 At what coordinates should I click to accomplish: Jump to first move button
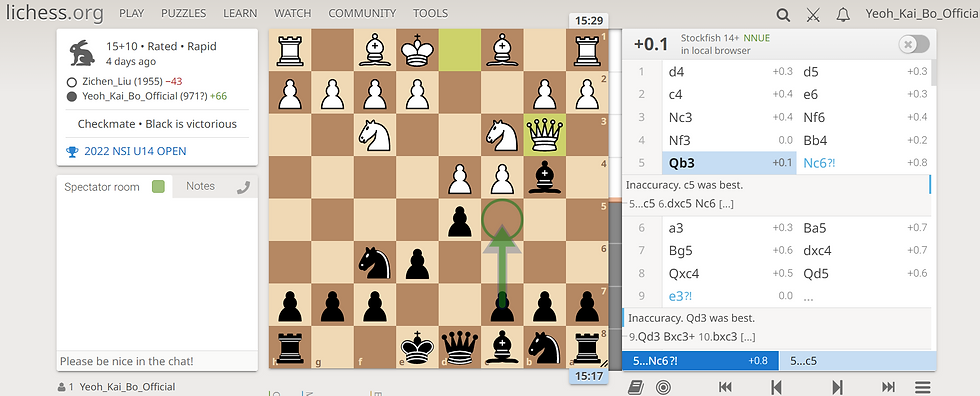[725, 387]
